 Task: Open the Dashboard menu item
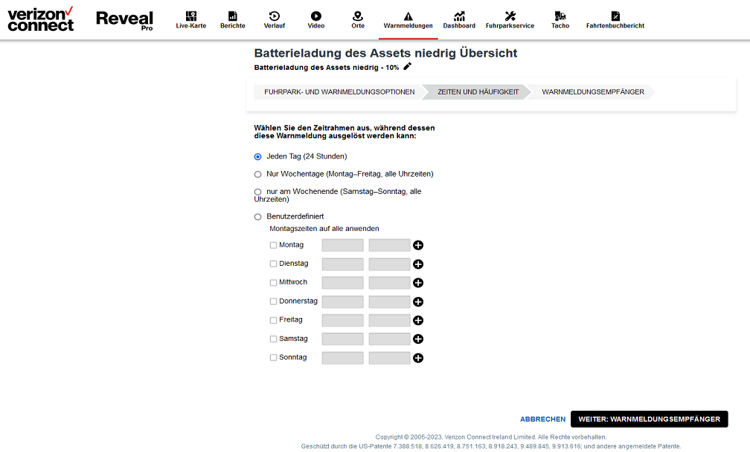[x=459, y=20]
